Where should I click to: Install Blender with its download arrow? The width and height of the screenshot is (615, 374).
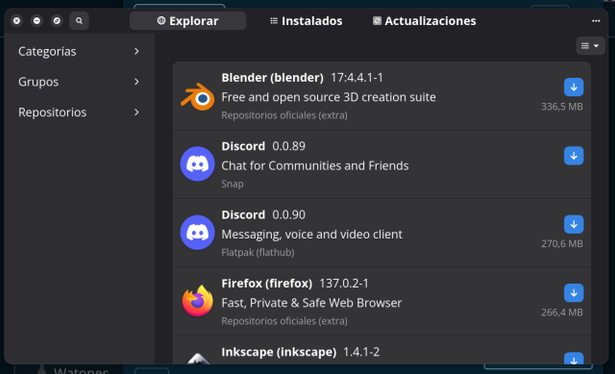[x=573, y=87]
